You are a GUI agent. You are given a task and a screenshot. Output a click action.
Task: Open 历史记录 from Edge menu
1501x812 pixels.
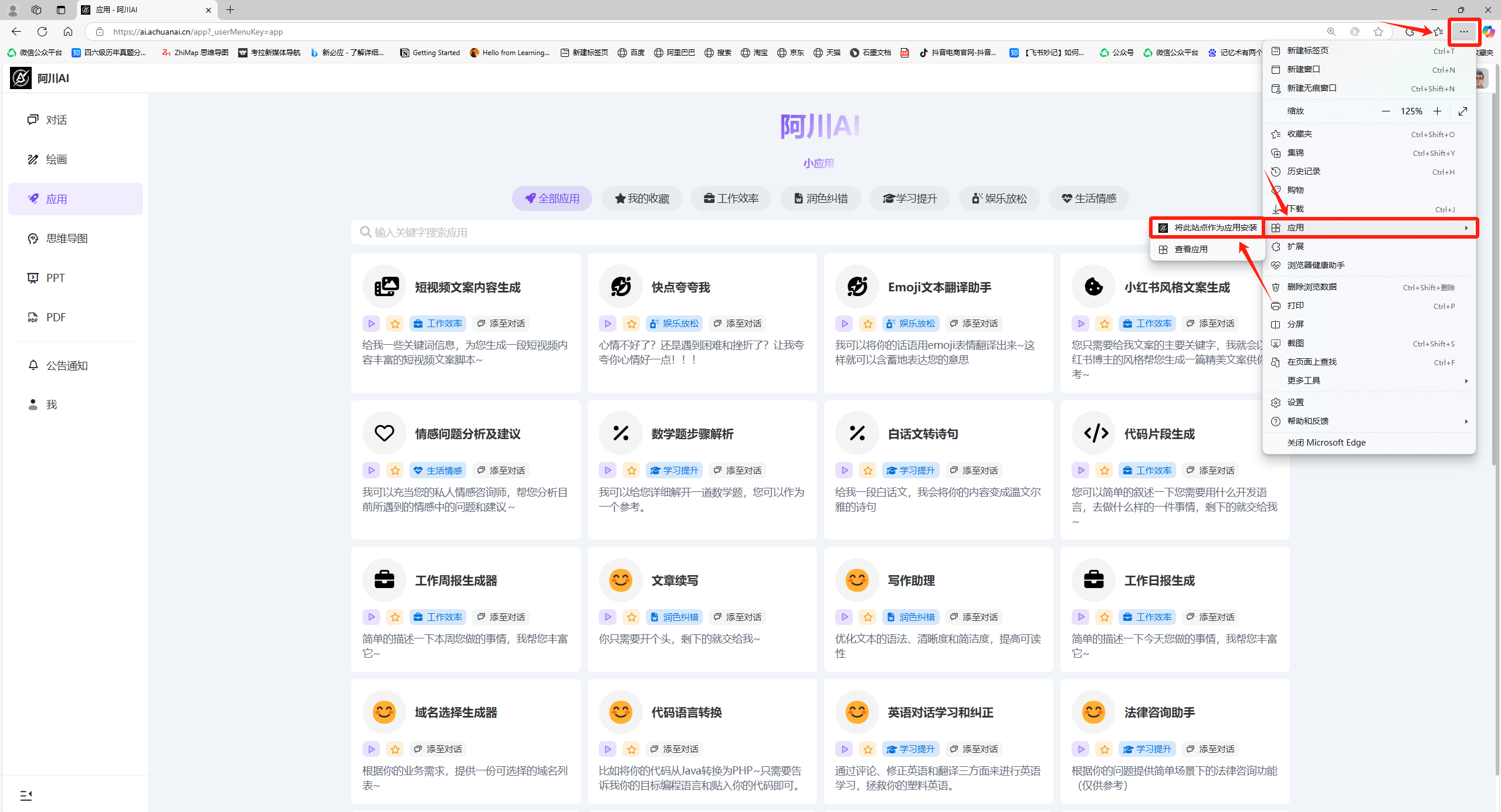point(1370,171)
